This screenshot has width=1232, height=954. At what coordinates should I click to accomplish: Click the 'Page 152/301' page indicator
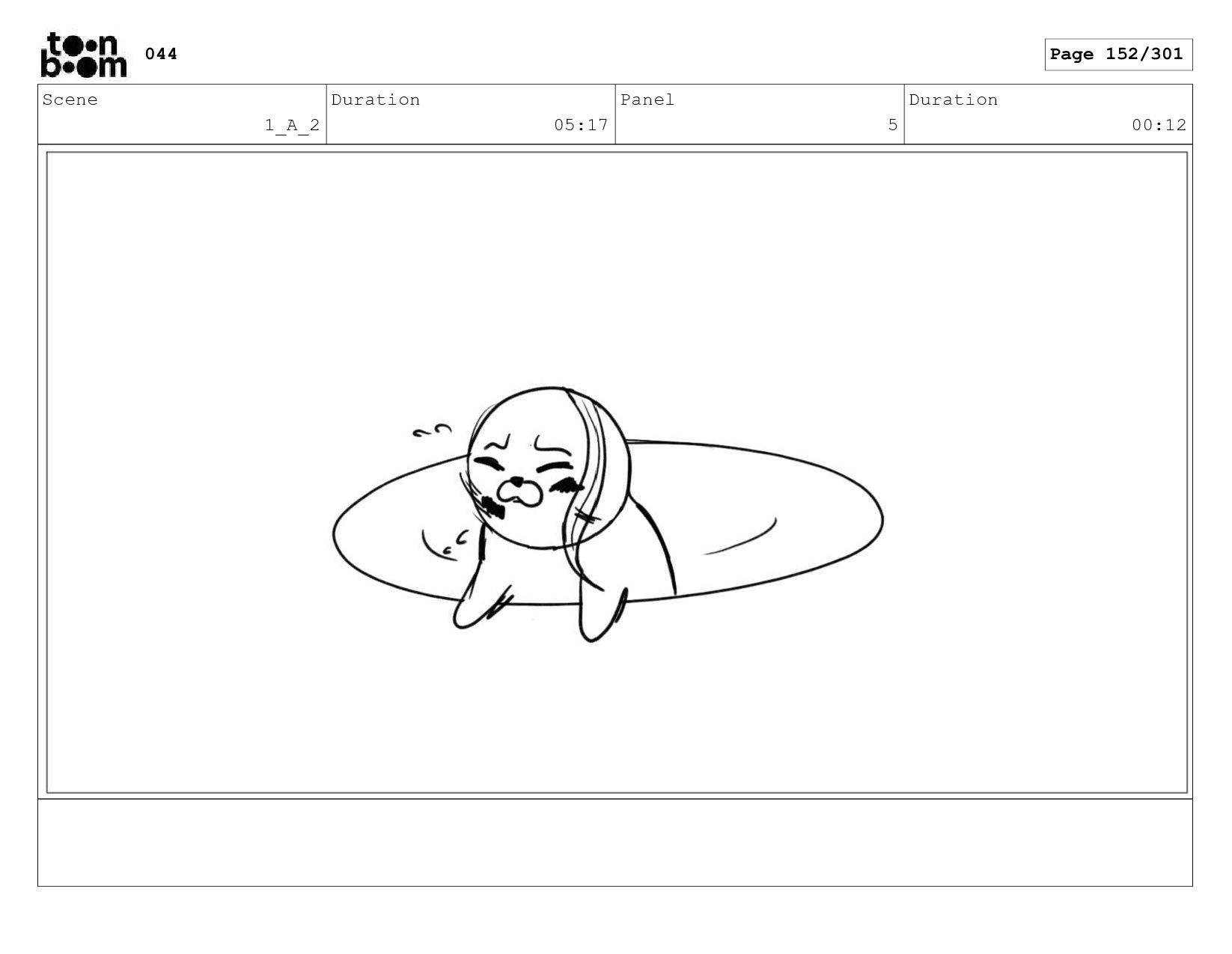coord(1118,55)
